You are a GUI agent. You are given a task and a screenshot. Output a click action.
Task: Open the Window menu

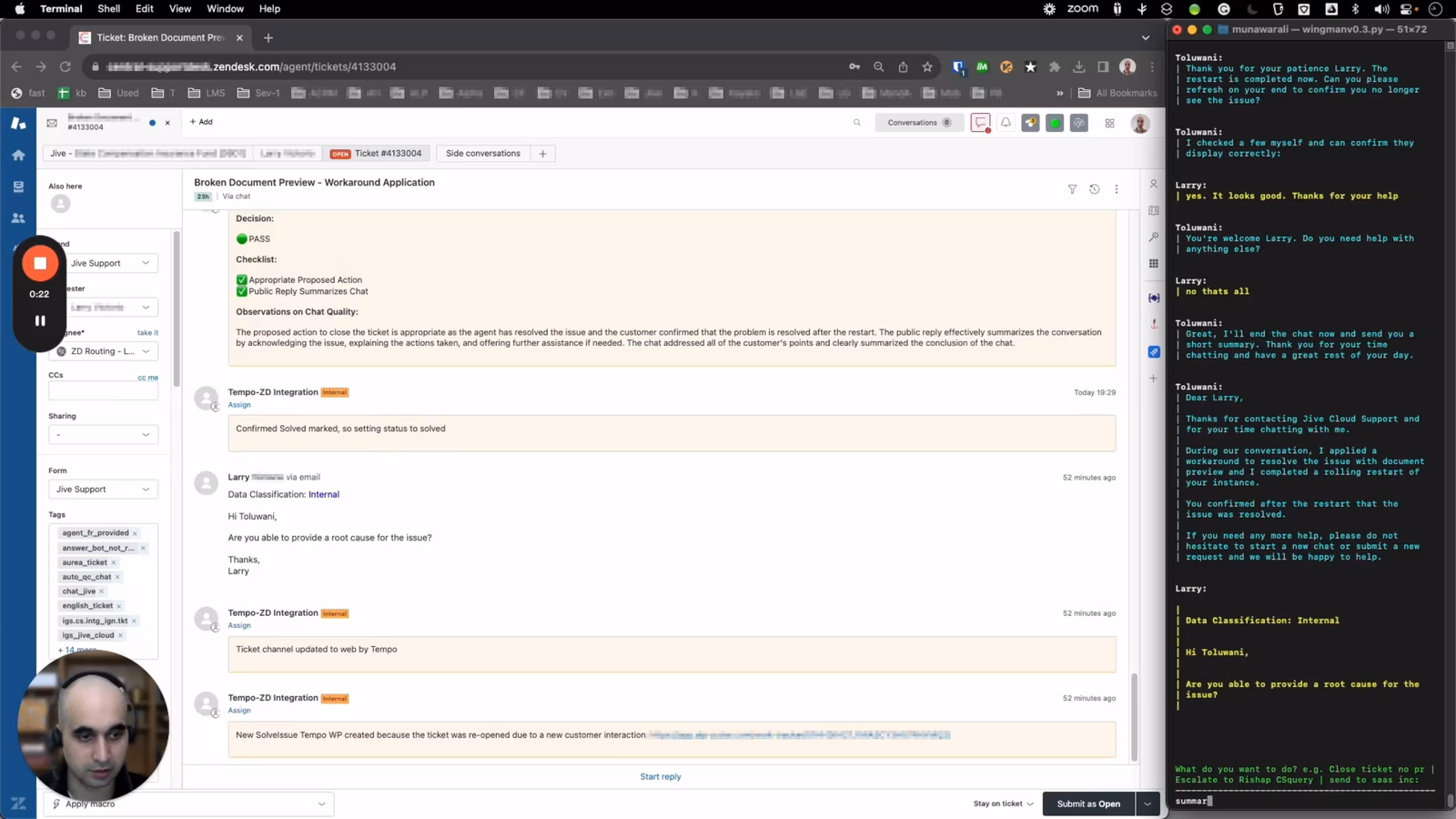(225, 8)
